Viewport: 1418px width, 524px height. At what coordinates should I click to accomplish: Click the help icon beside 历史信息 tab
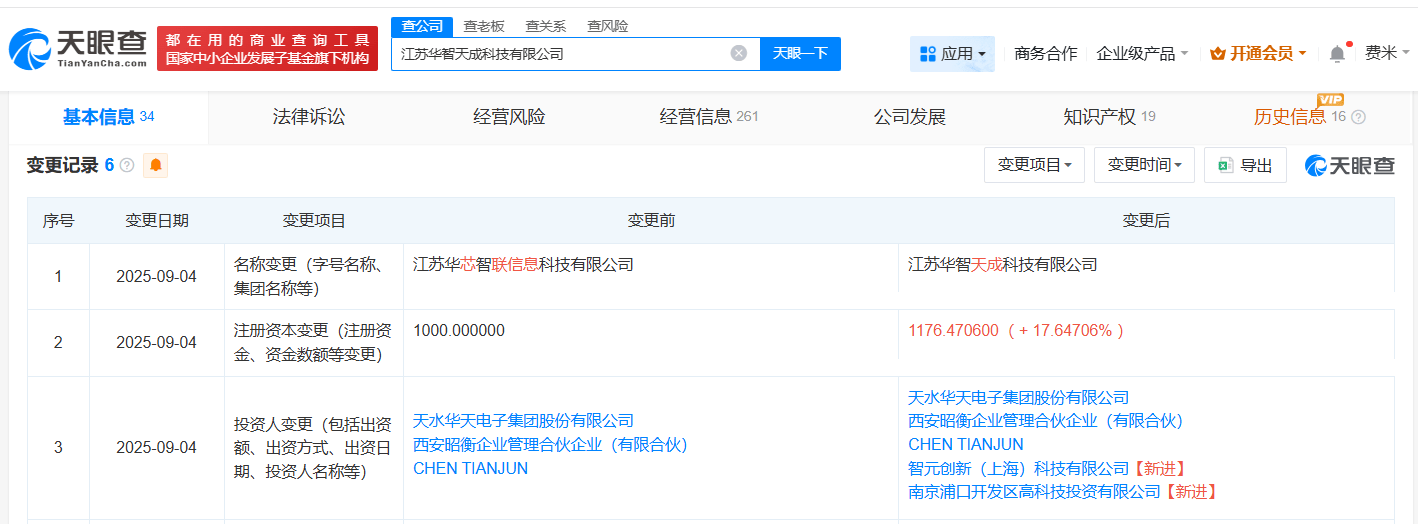click(1358, 118)
